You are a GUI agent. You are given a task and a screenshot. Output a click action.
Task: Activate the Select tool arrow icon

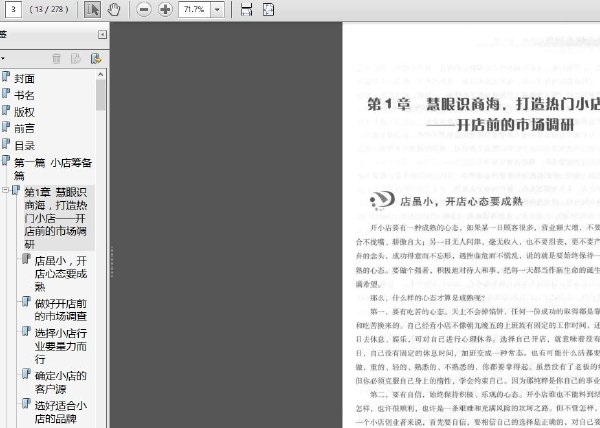pos(92,9)
